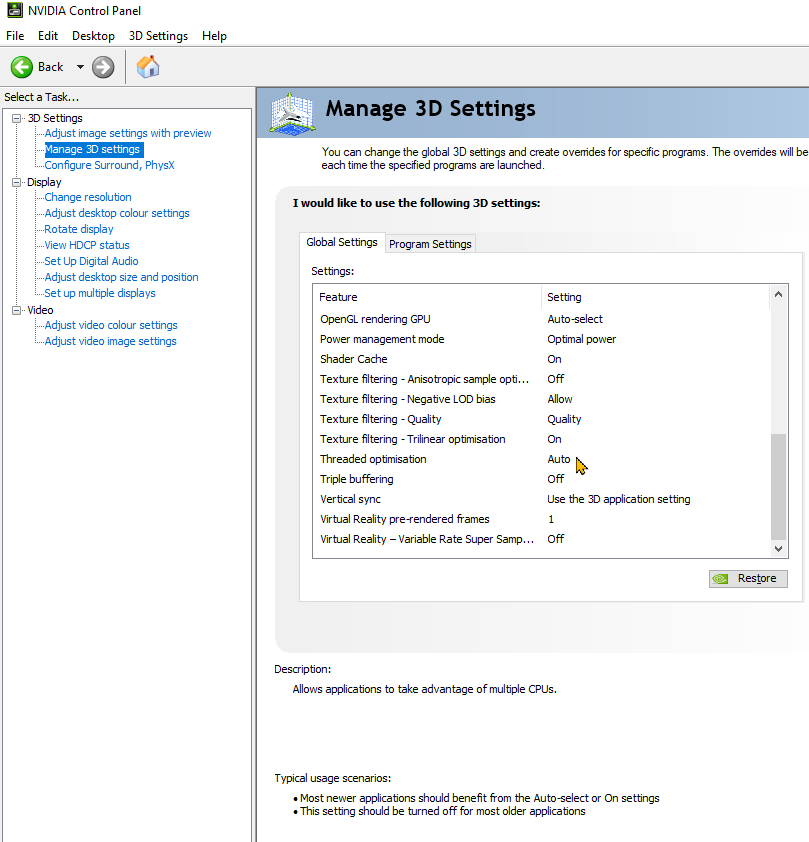Click the Feature column header

tap(427, 297)
